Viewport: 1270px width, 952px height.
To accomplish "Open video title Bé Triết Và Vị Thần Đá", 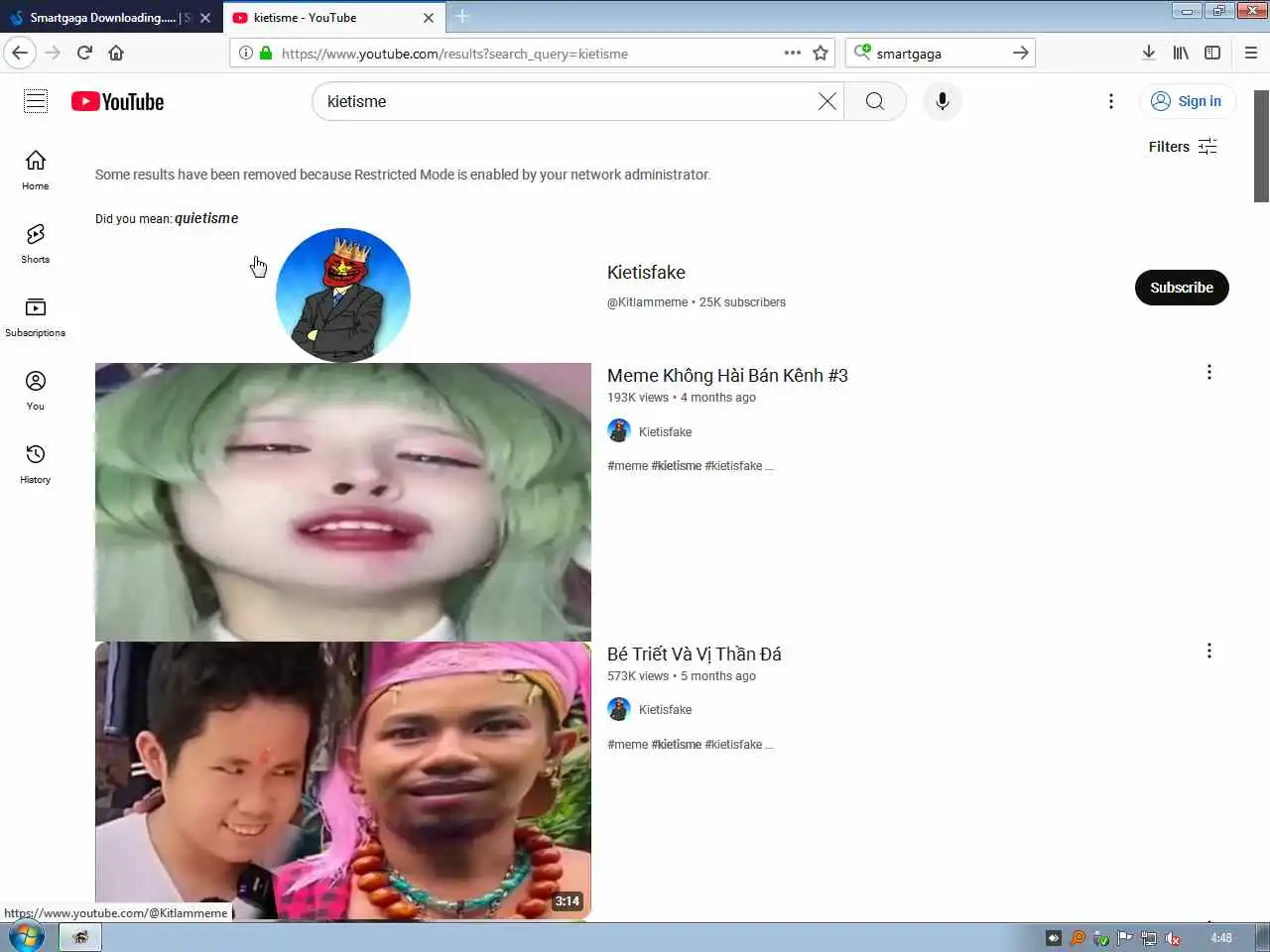I will coord(695,654).
